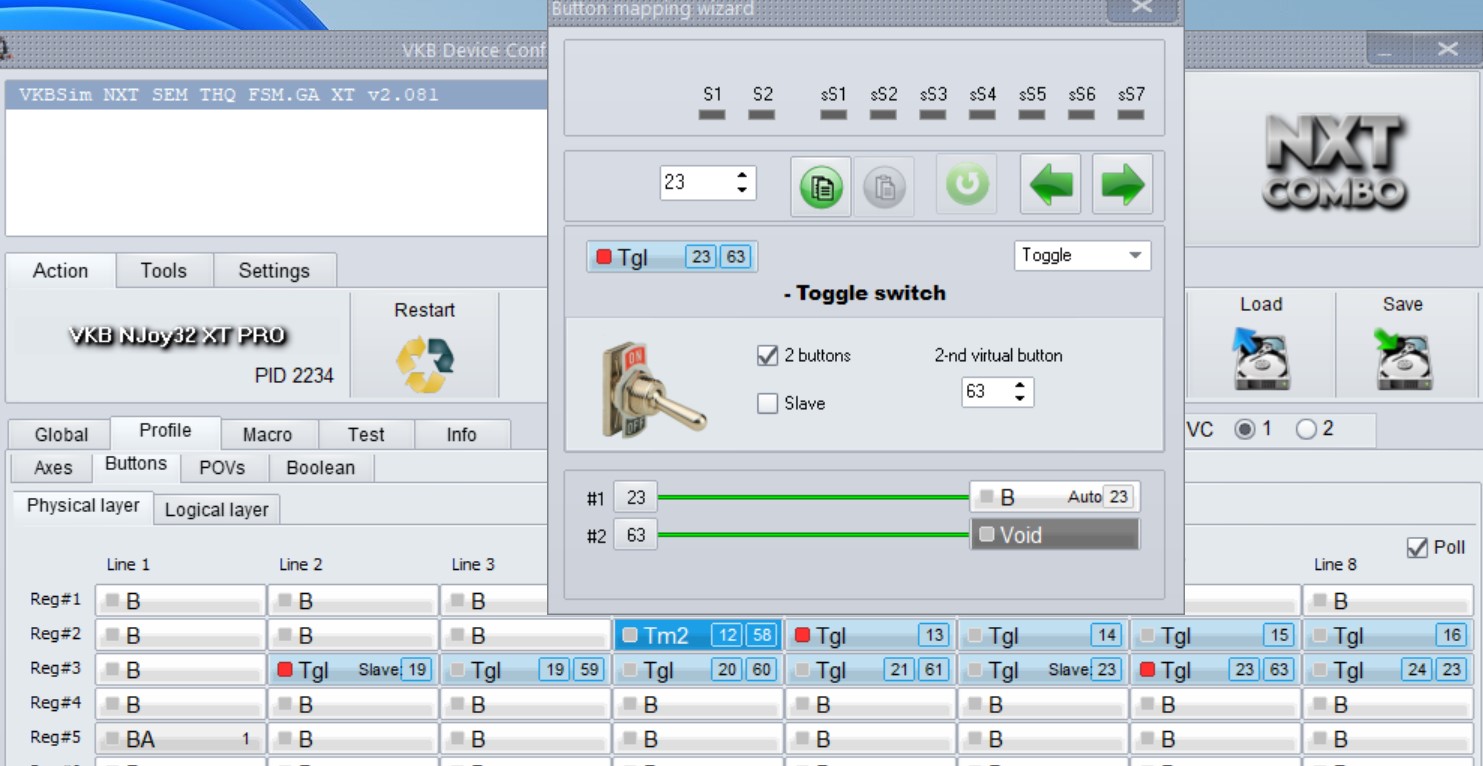1483x766 pixels.
Task: Open the Settings tab
Action: coord(274,271)
